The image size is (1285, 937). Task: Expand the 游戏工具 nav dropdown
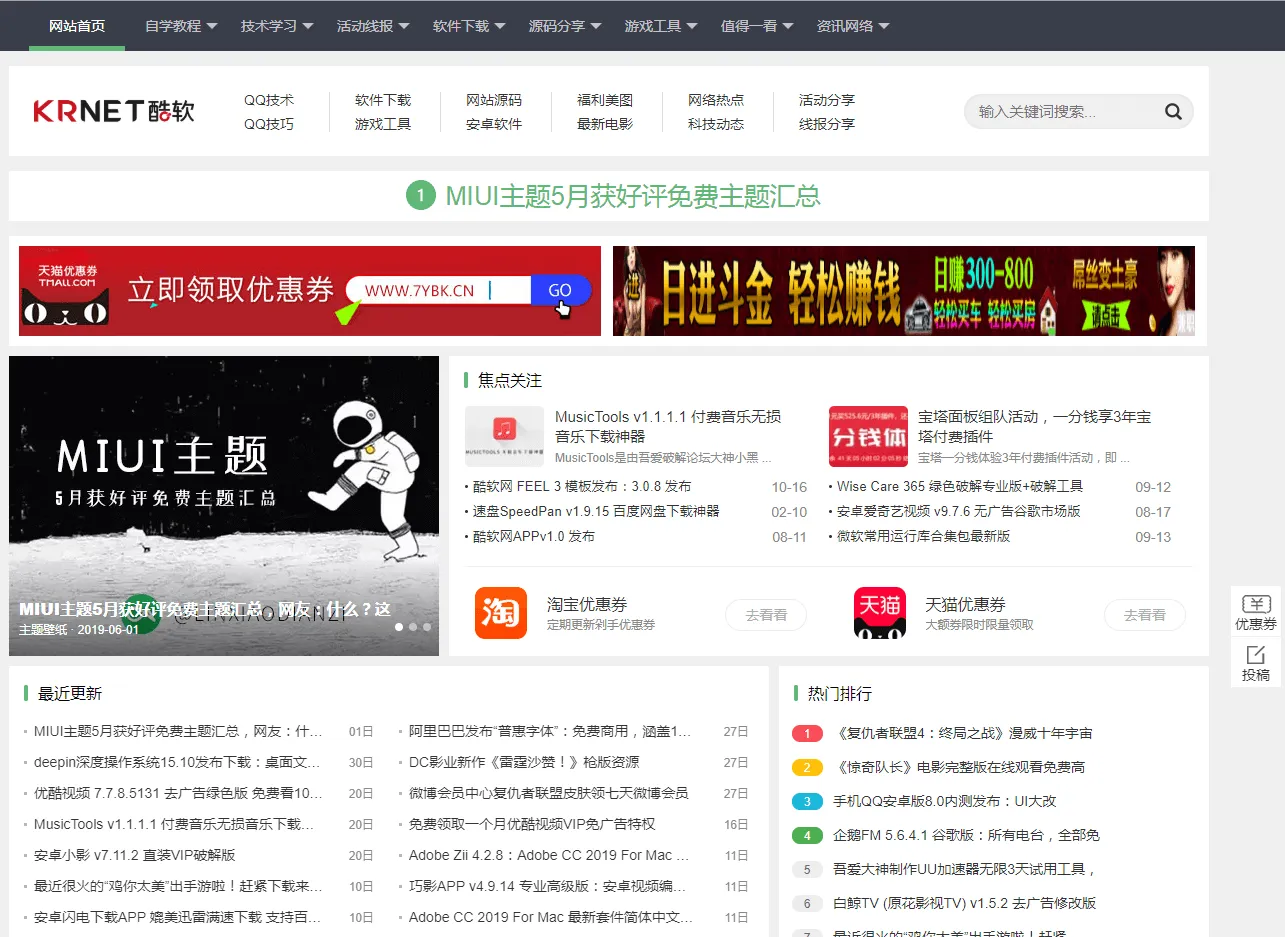tap(661, 26)
